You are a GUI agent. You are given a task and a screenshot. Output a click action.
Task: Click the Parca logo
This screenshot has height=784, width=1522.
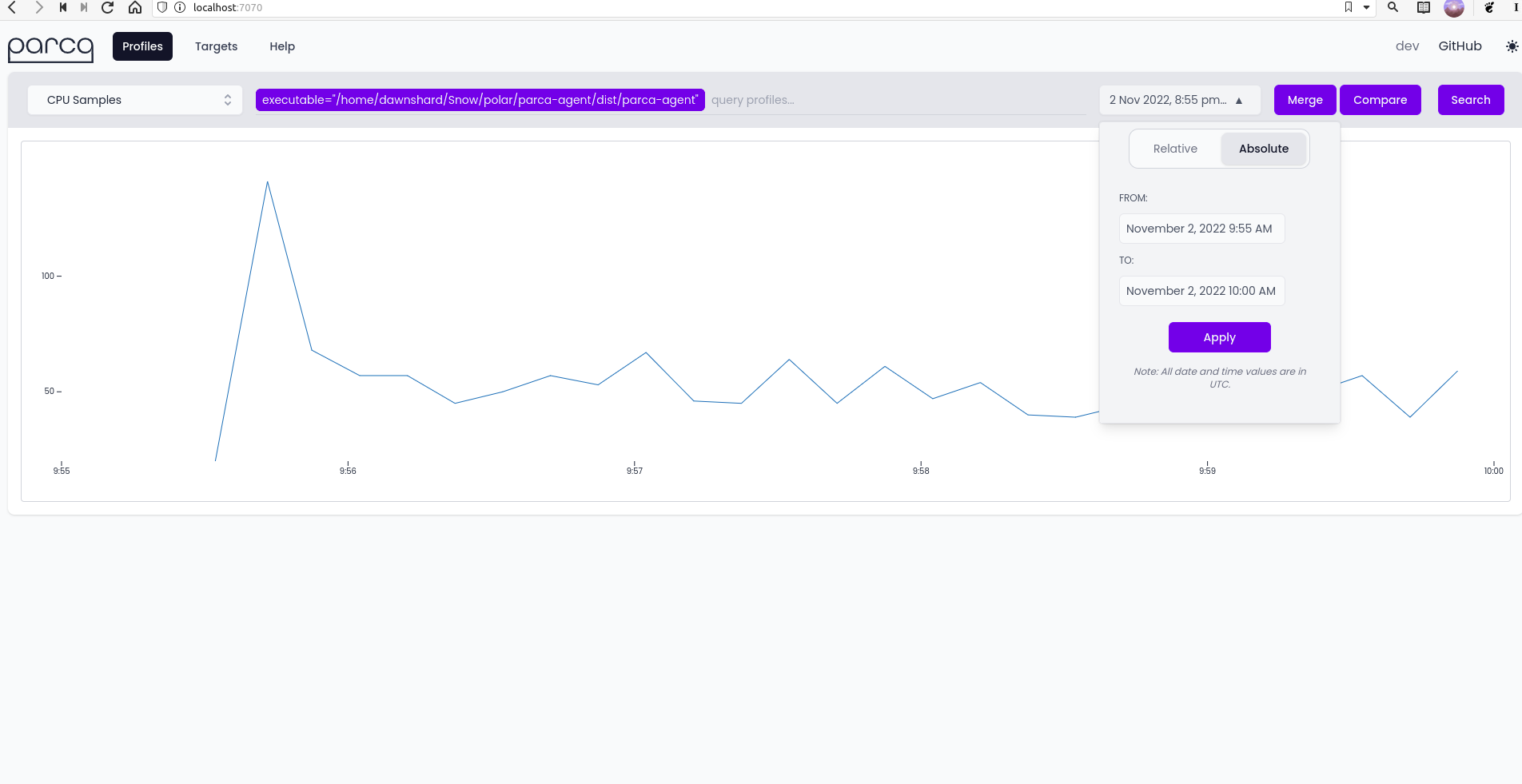50,48
